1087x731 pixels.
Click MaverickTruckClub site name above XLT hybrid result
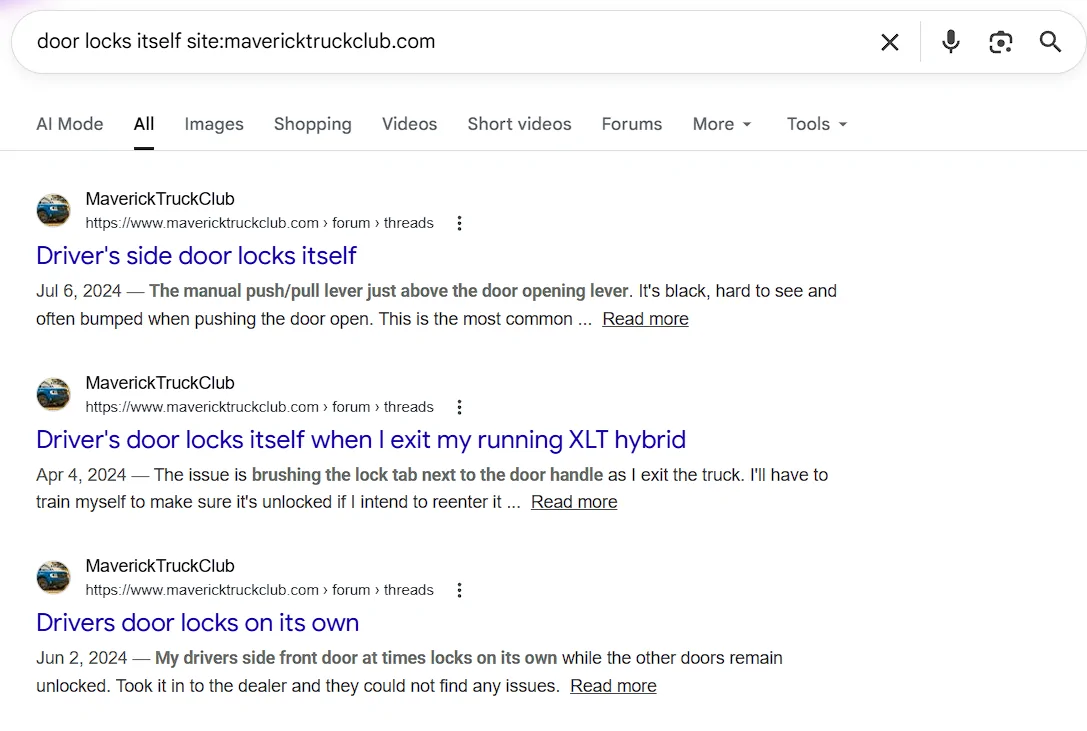160,383
